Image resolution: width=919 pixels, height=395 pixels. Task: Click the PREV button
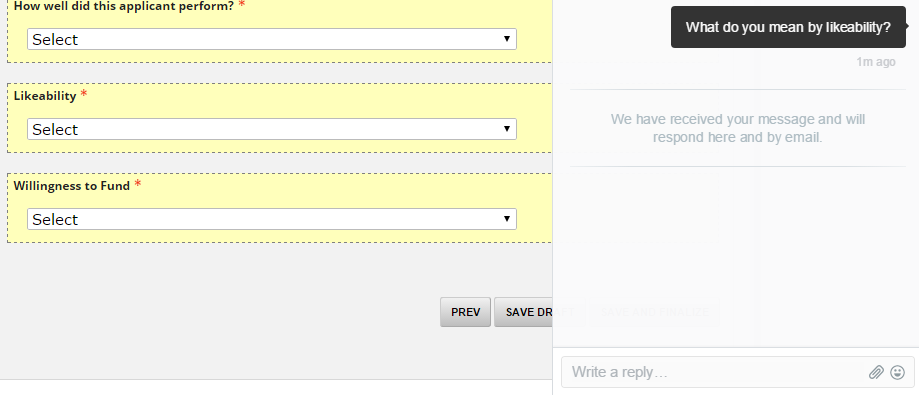pyautogui.click(x=465, y=312)
